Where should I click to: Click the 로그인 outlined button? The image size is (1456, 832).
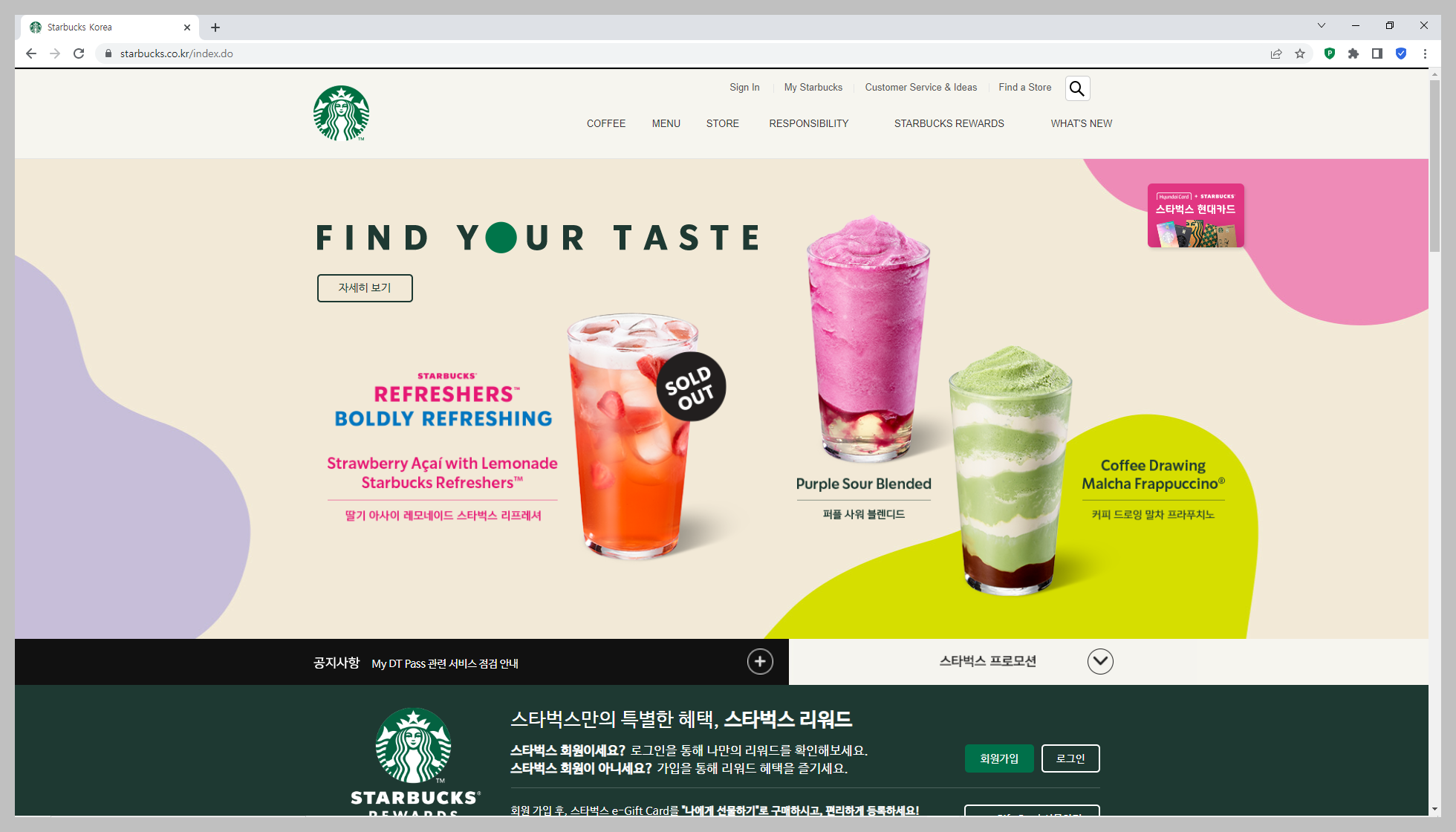pyautogui.click(x=1070, y=758)
